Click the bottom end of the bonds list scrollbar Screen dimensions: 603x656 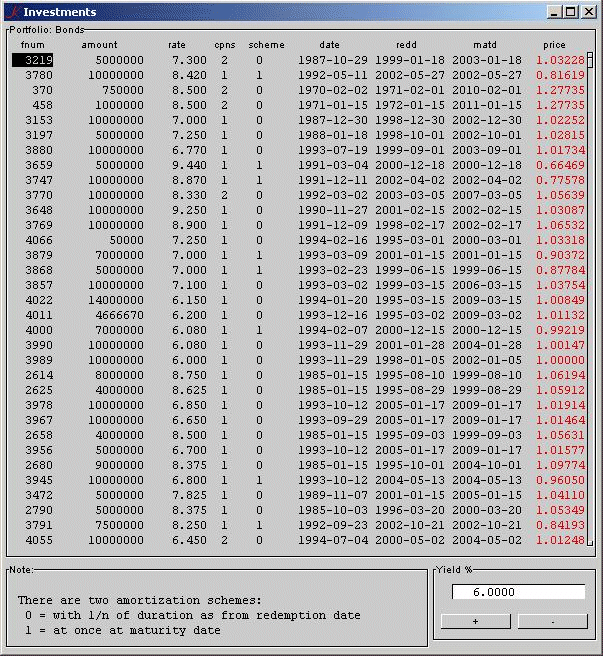tap(590, 542)
